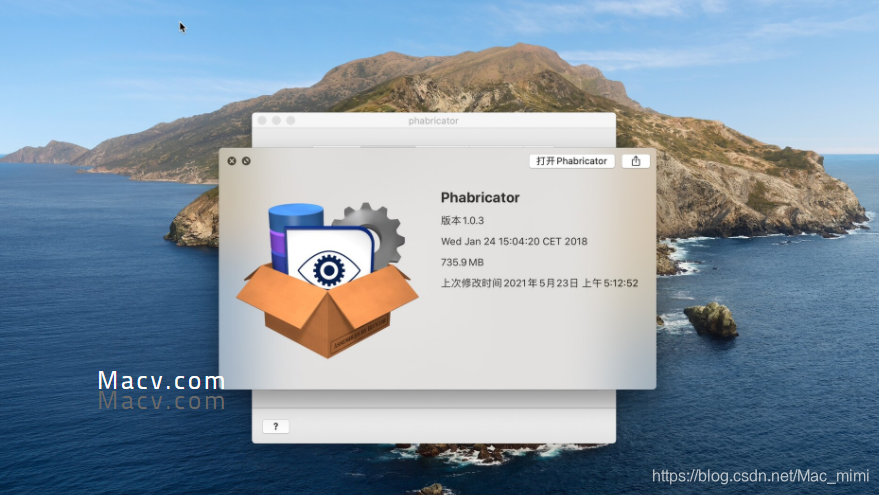Click the green zoom button of the phabricator window
Viewport: 879px width, 495px height.
(291, 121)
